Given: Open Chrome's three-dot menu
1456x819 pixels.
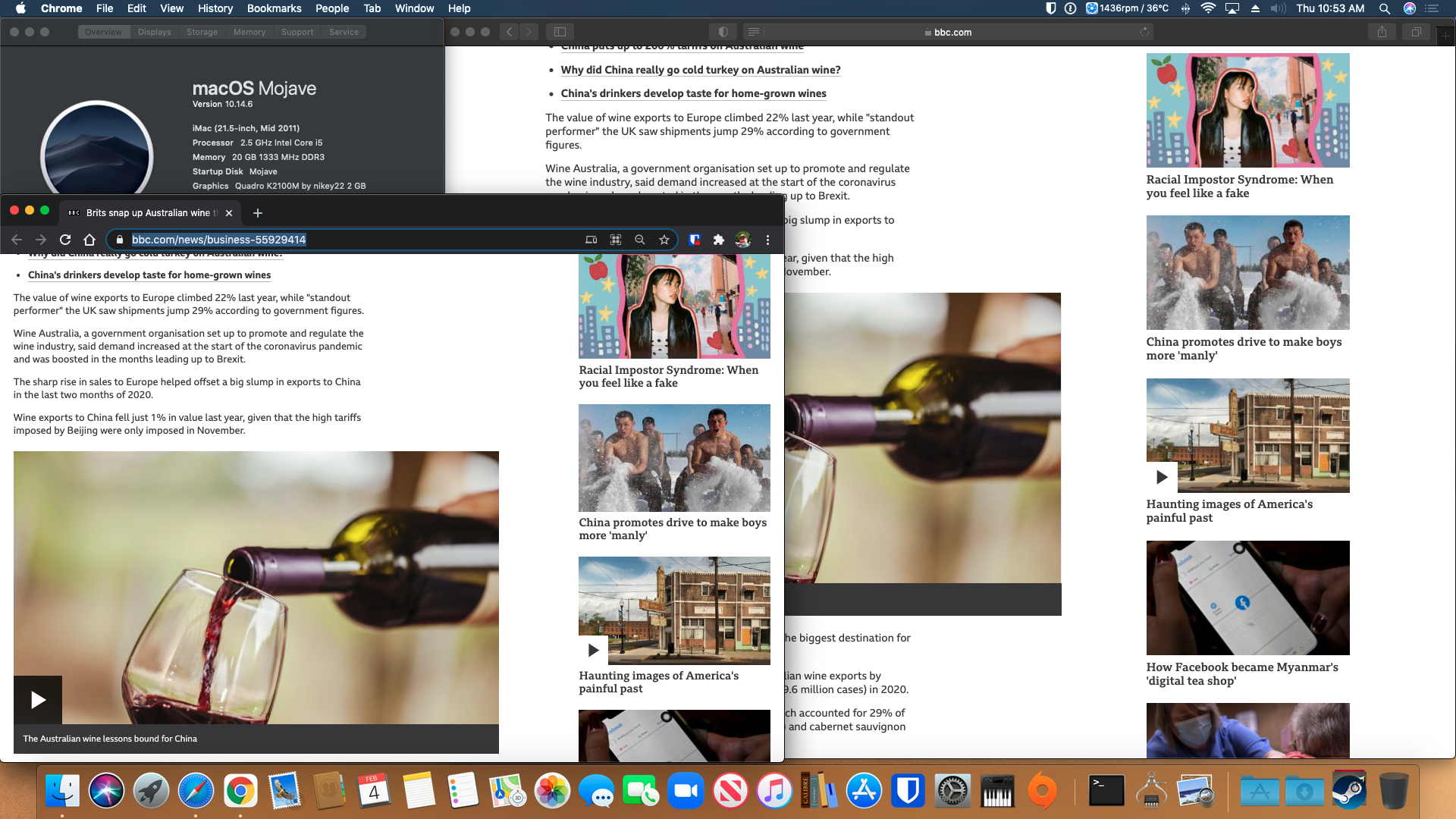Looking at the screenshot, I should tap(767, 240).
